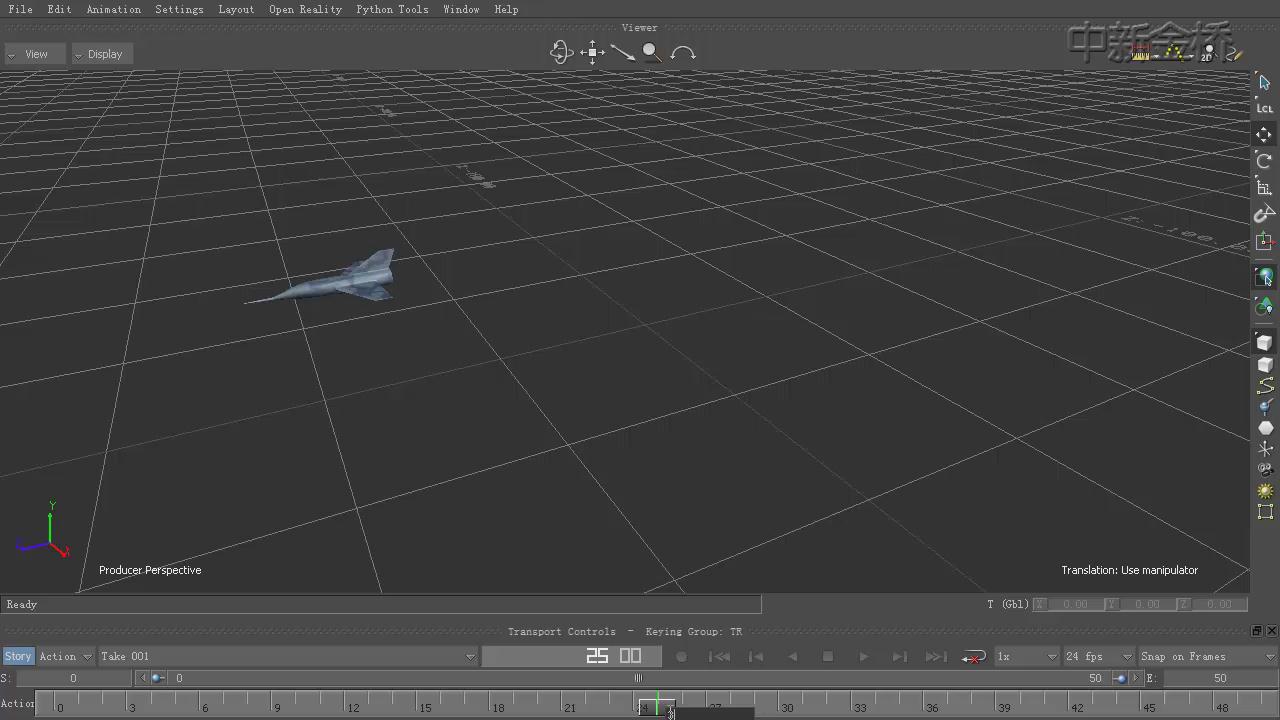The width and height of the screenshot is (1280, 720).
Task: Click the timecode display showing 25 00
Action: pyautogui.click(x=571, y=656)
